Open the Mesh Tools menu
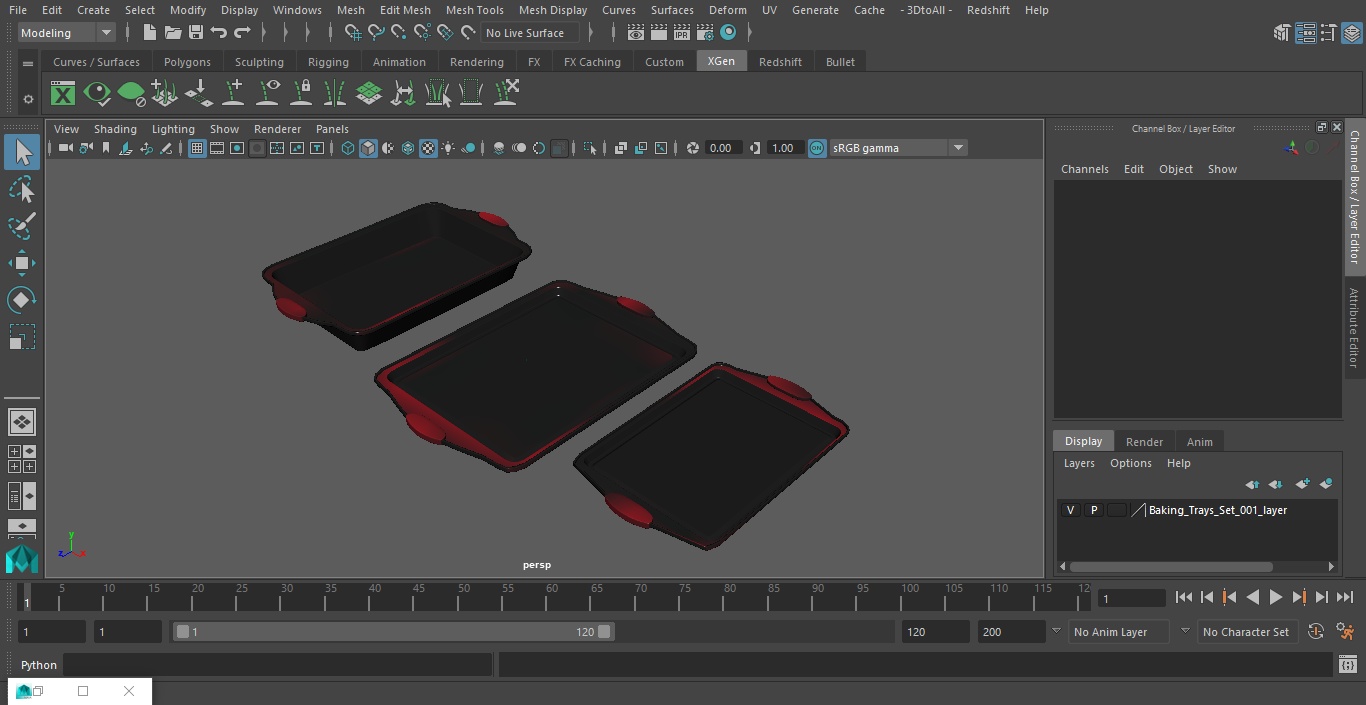The height and width of the screenshot is (705, 1366). pos(474,10)
